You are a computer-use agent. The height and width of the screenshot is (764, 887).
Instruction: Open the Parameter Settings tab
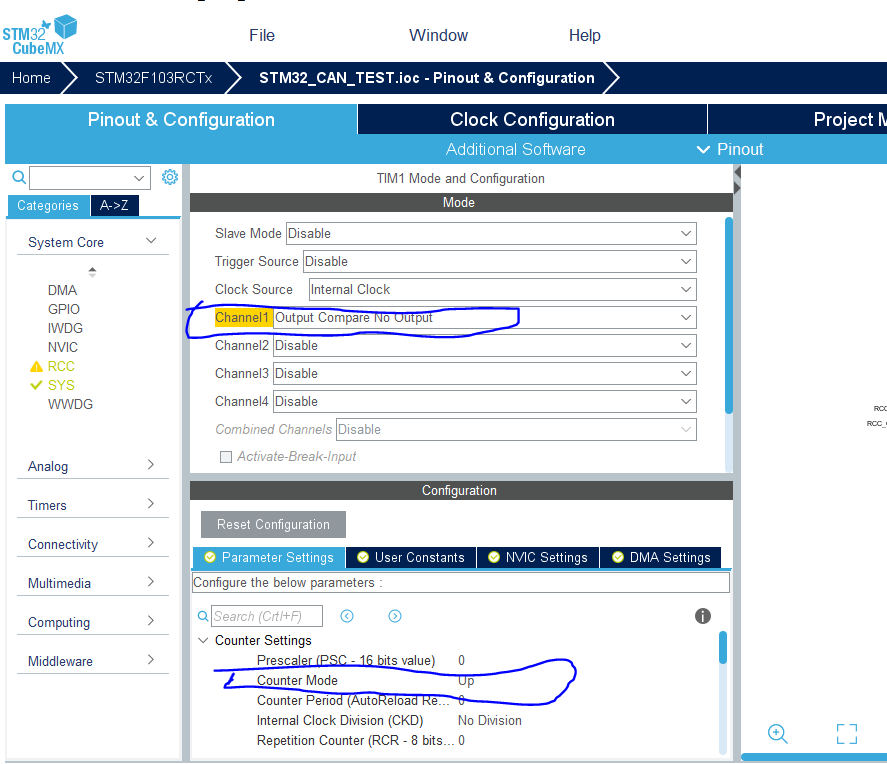click(x=269, y=558)
